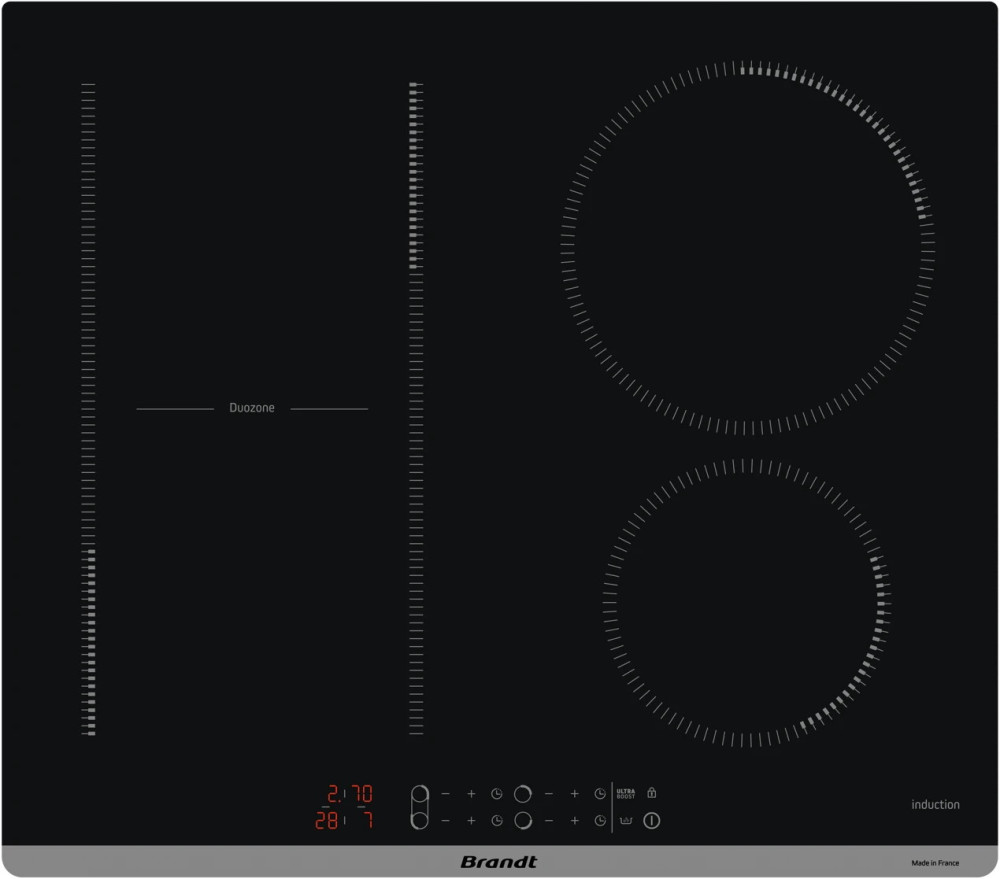Select the bottom-row round zone selector icon
The image size is (1000, 879).
(522, 821)
